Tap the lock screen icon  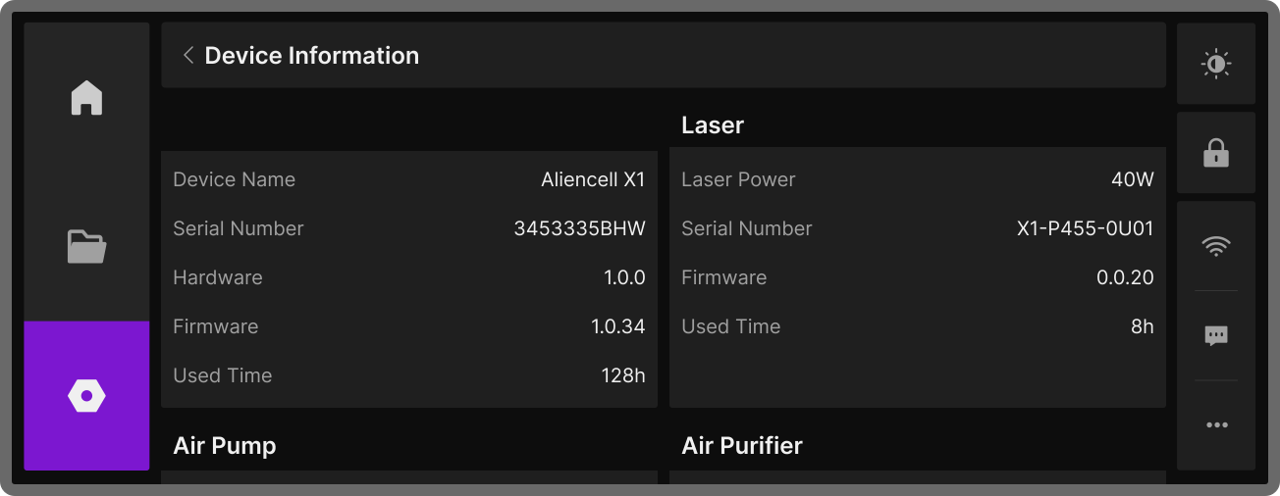(x=1216, y=153)
